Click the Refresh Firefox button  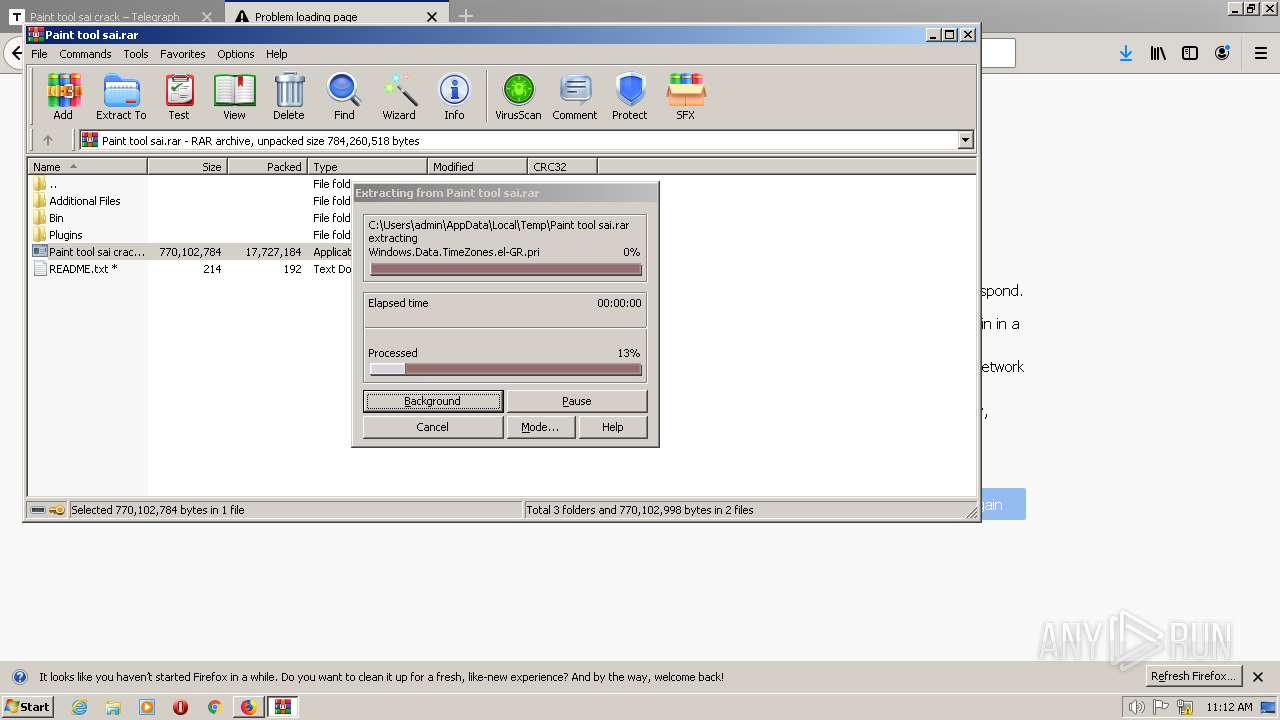point(1194,676)
